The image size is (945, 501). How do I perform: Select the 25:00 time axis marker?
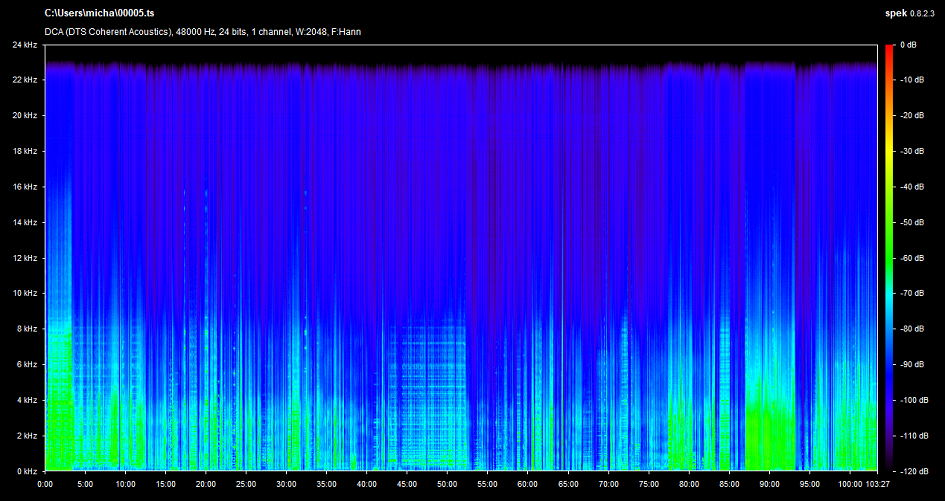(x=246, y=485)
